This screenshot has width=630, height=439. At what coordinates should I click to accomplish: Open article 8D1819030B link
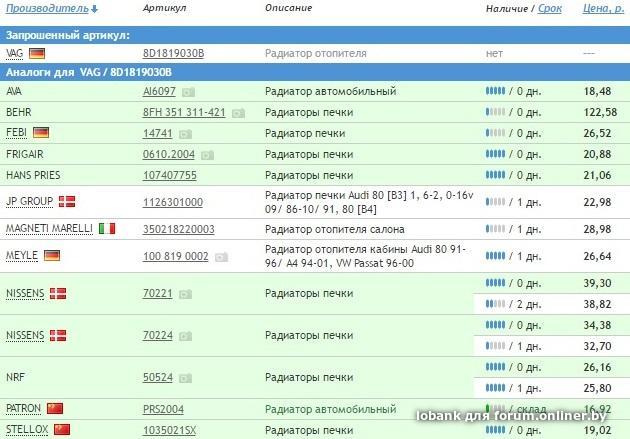pyautogui.click(x=174, y=53)
